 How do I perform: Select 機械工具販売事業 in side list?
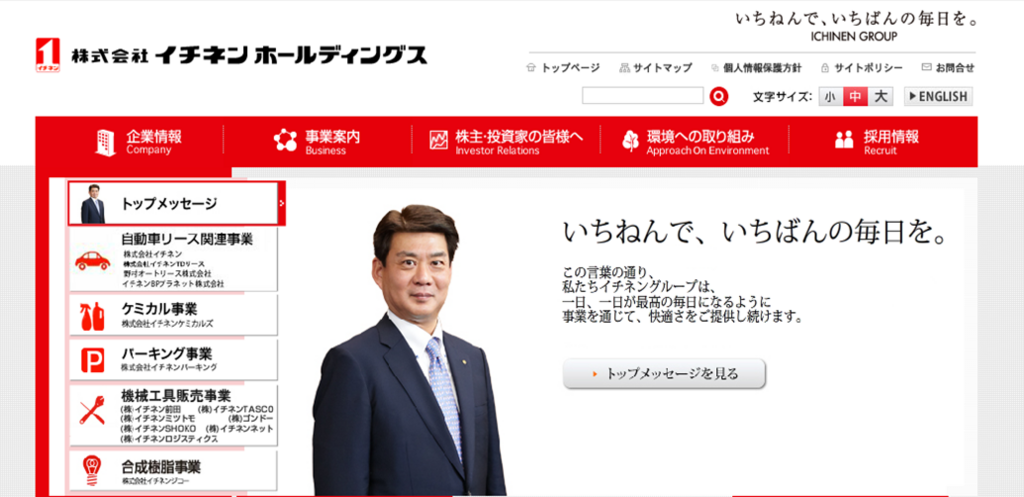pyautogui.click(x=173, y=415)
